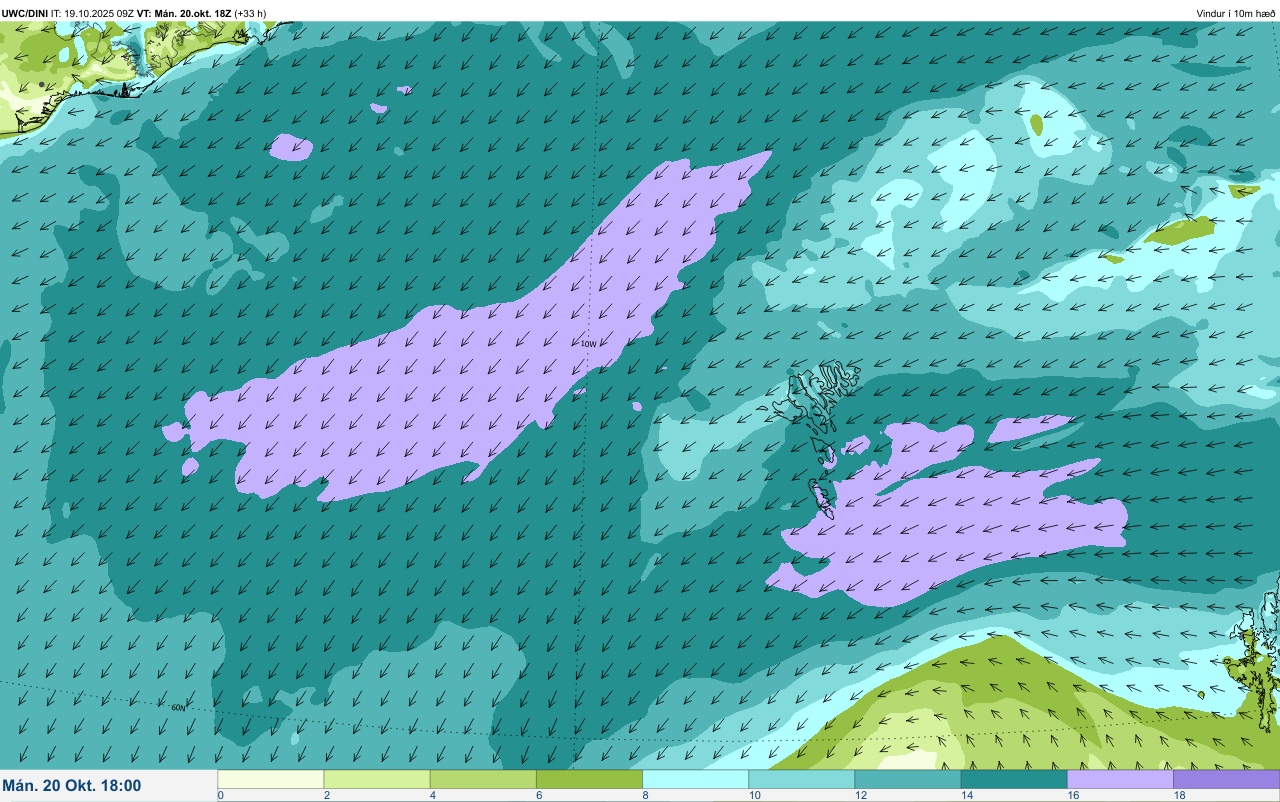Image resolution: width=1280 pixels, height=802 pixels.
Task: Pick the light turquoise 10–12 legend swatch
Action: coord(801,779)
